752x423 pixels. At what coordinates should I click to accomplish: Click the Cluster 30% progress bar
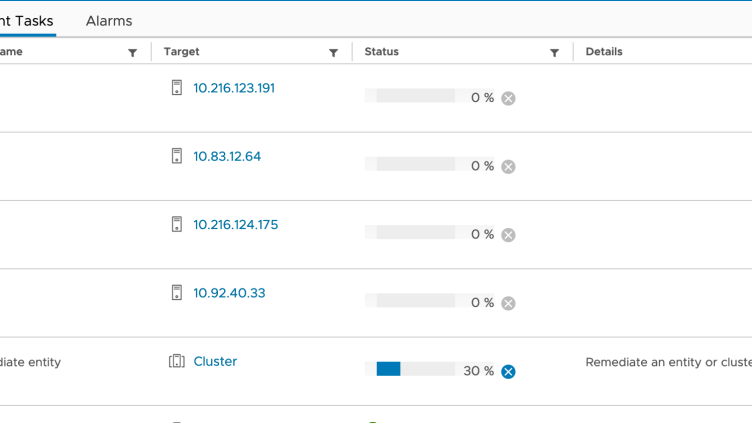tap(415, 369)
